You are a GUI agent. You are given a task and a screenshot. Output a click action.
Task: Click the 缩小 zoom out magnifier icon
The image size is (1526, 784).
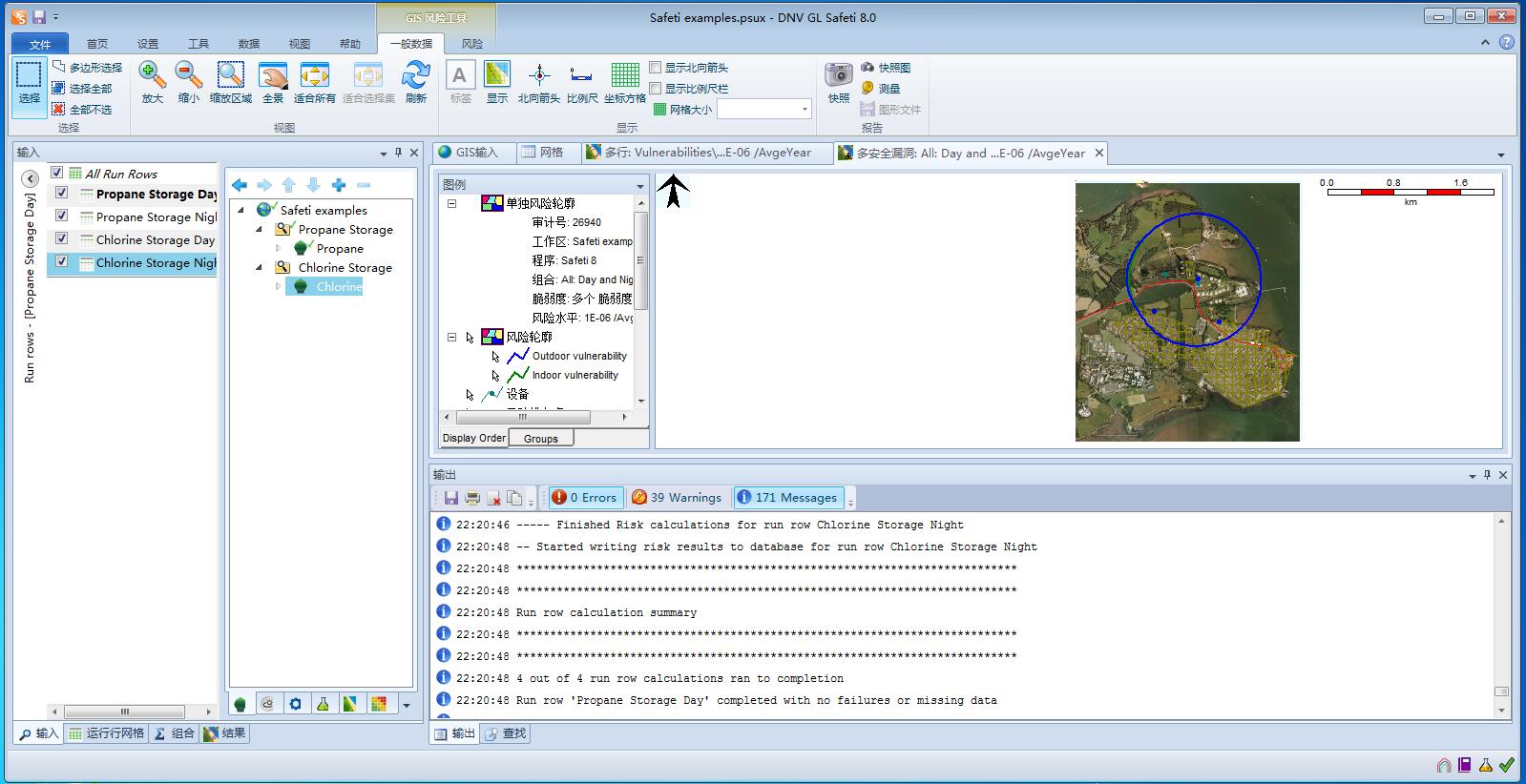pos(189,75)
